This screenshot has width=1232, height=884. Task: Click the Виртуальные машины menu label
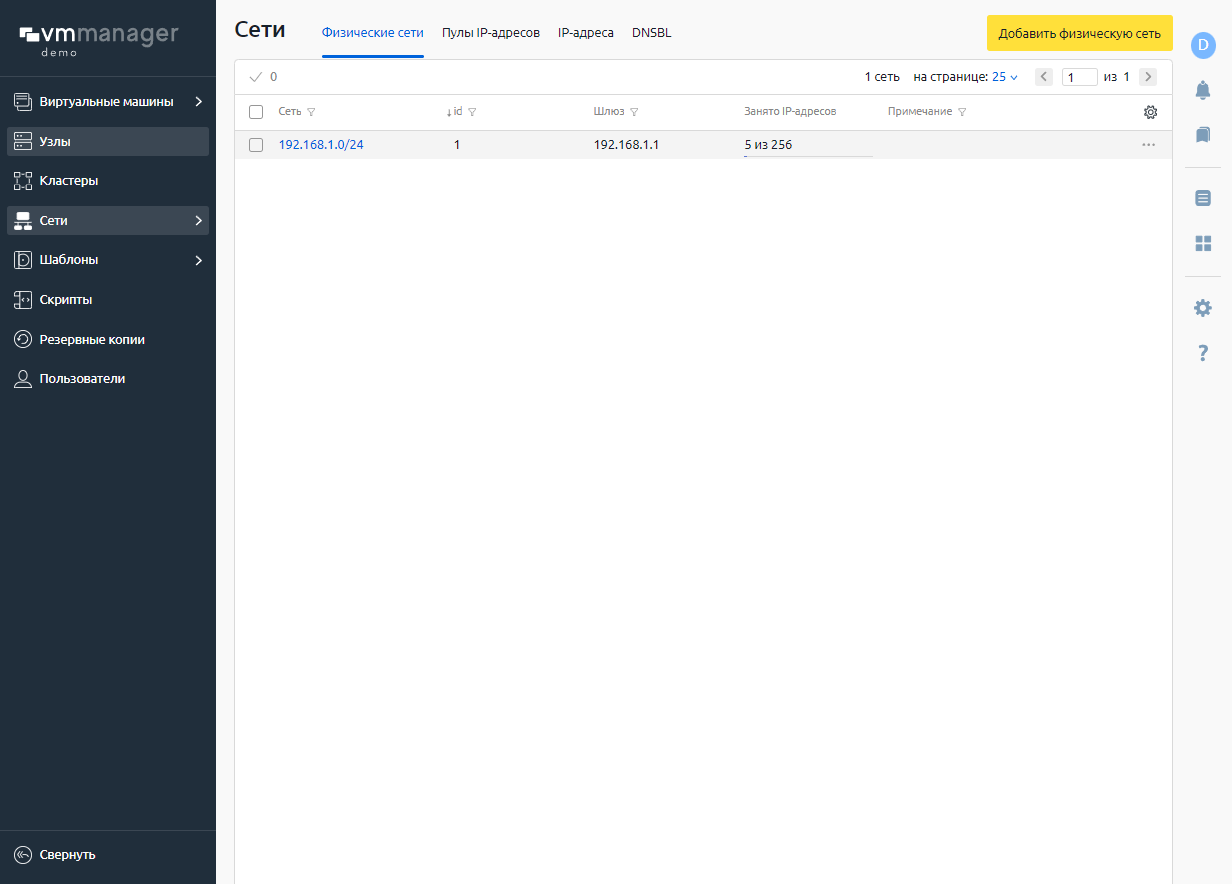click(107, 102)
